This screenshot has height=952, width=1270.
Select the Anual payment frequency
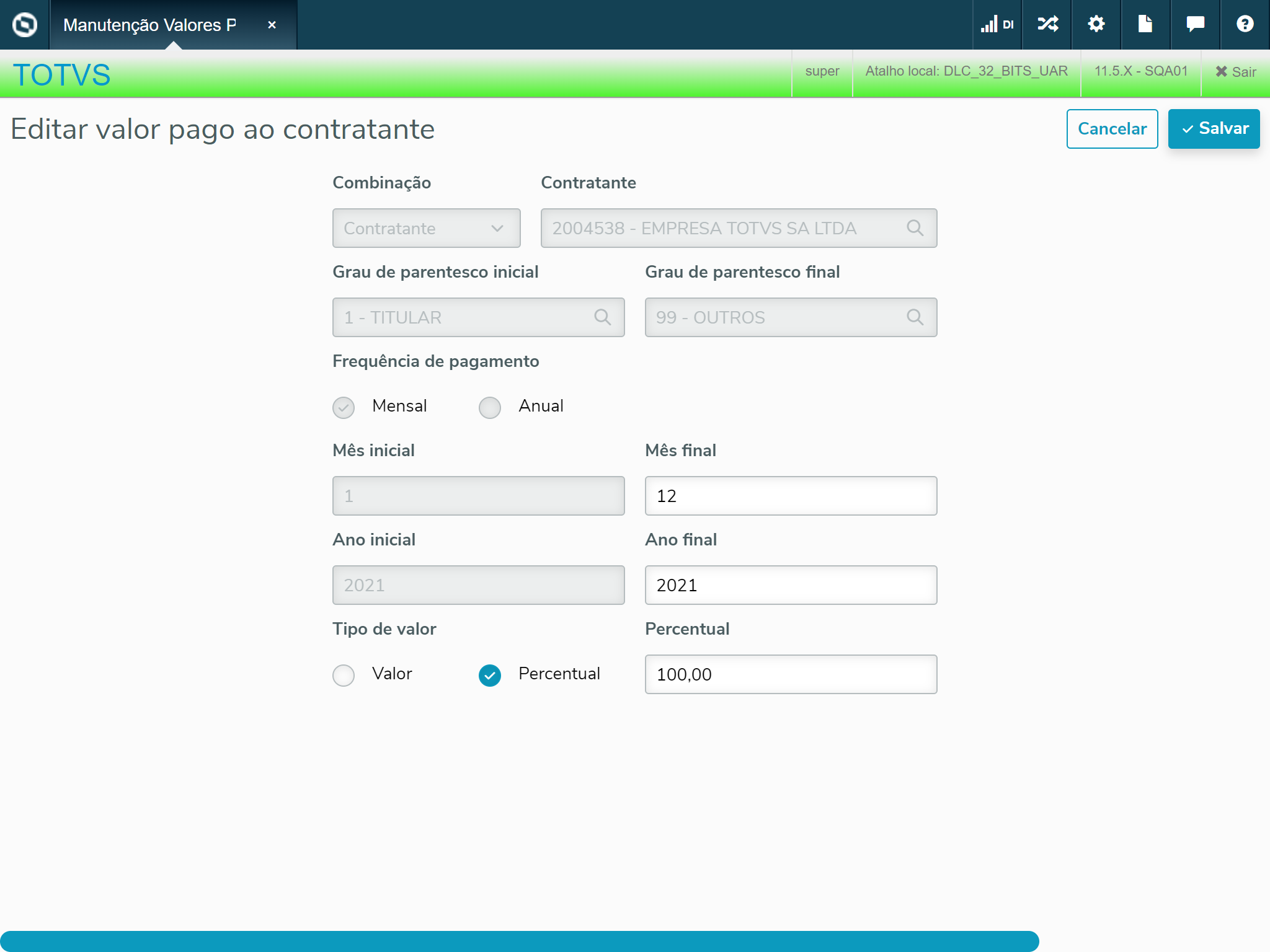click(490, 407)
